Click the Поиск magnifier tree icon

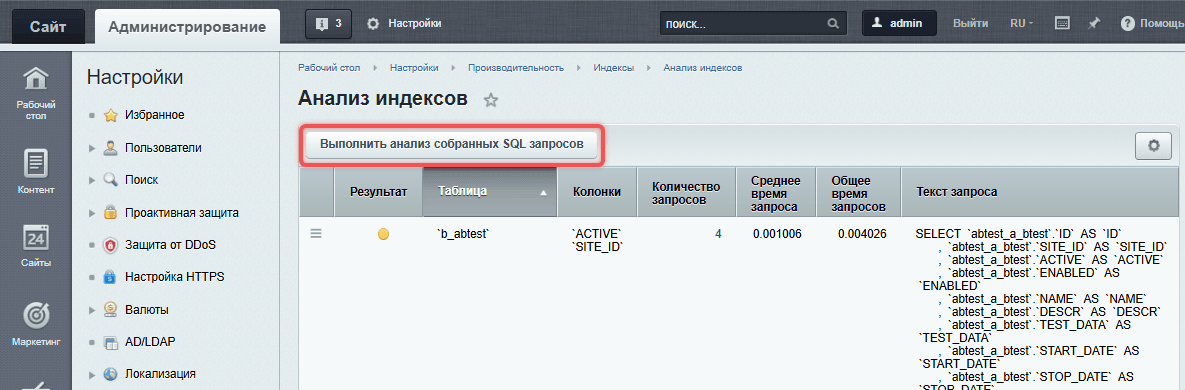111,180
